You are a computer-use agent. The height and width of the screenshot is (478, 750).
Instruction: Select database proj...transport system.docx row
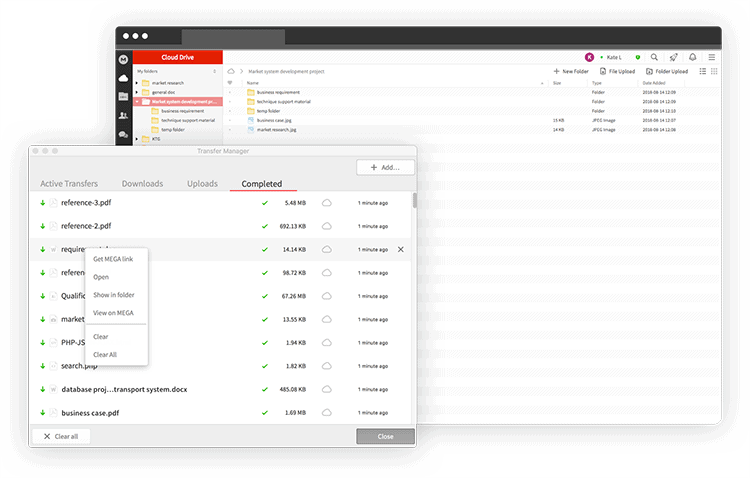(221, 389)
